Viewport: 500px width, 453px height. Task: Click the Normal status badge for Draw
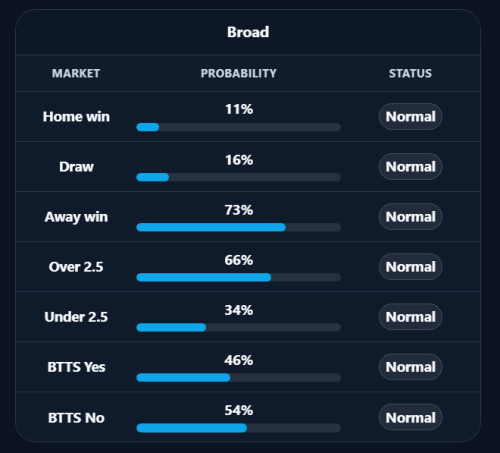410,167
